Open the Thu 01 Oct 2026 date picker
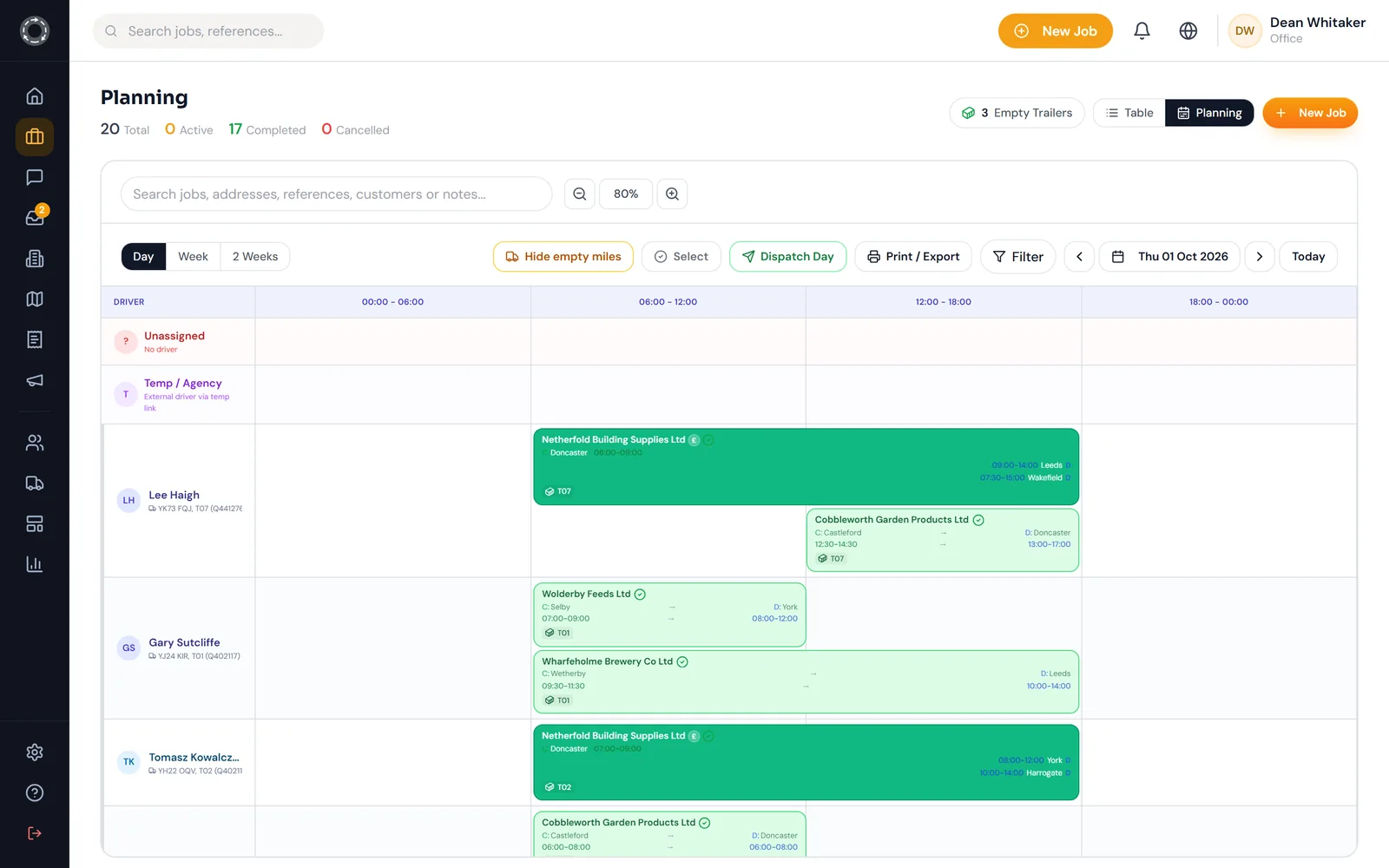This screenshot has width=1389, height=868. click(1169, 257)
